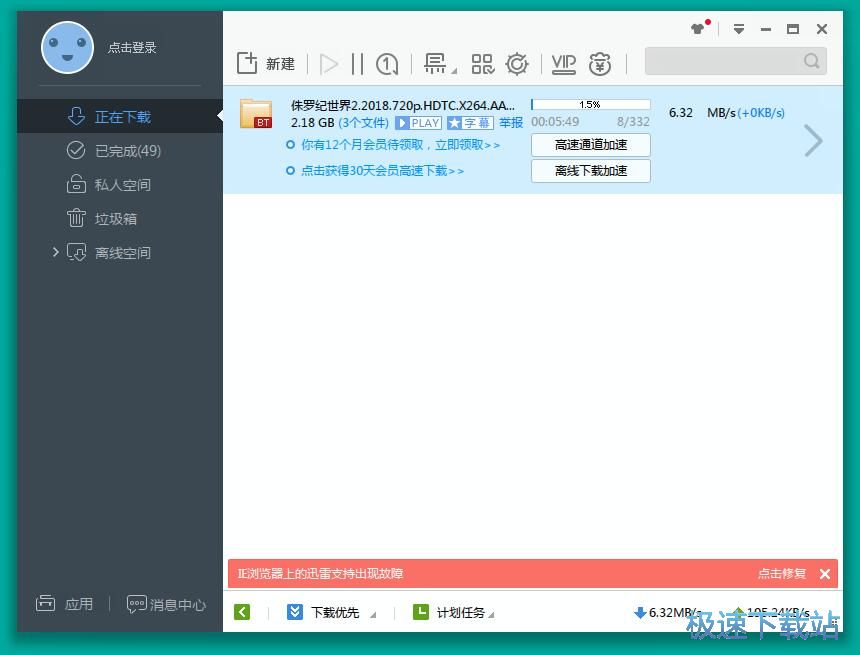Open the 已完成(49) completed list
The image size is (860, 655).
(x=120, y=150)
